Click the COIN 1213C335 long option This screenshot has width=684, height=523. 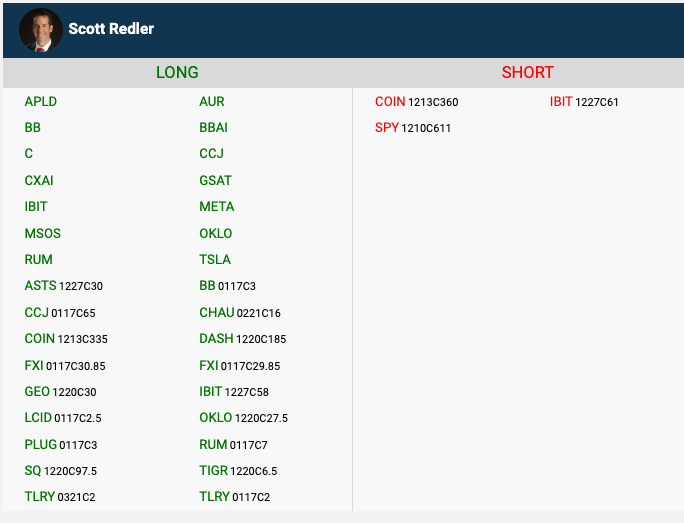point(66,339)
